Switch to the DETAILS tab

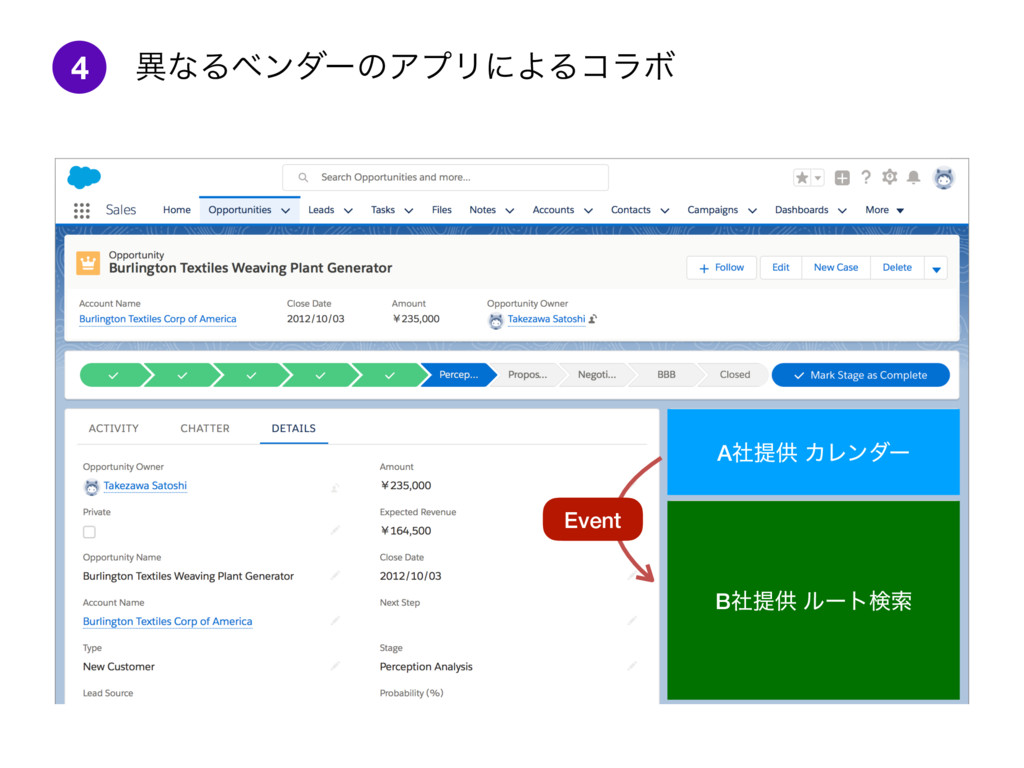294,428
